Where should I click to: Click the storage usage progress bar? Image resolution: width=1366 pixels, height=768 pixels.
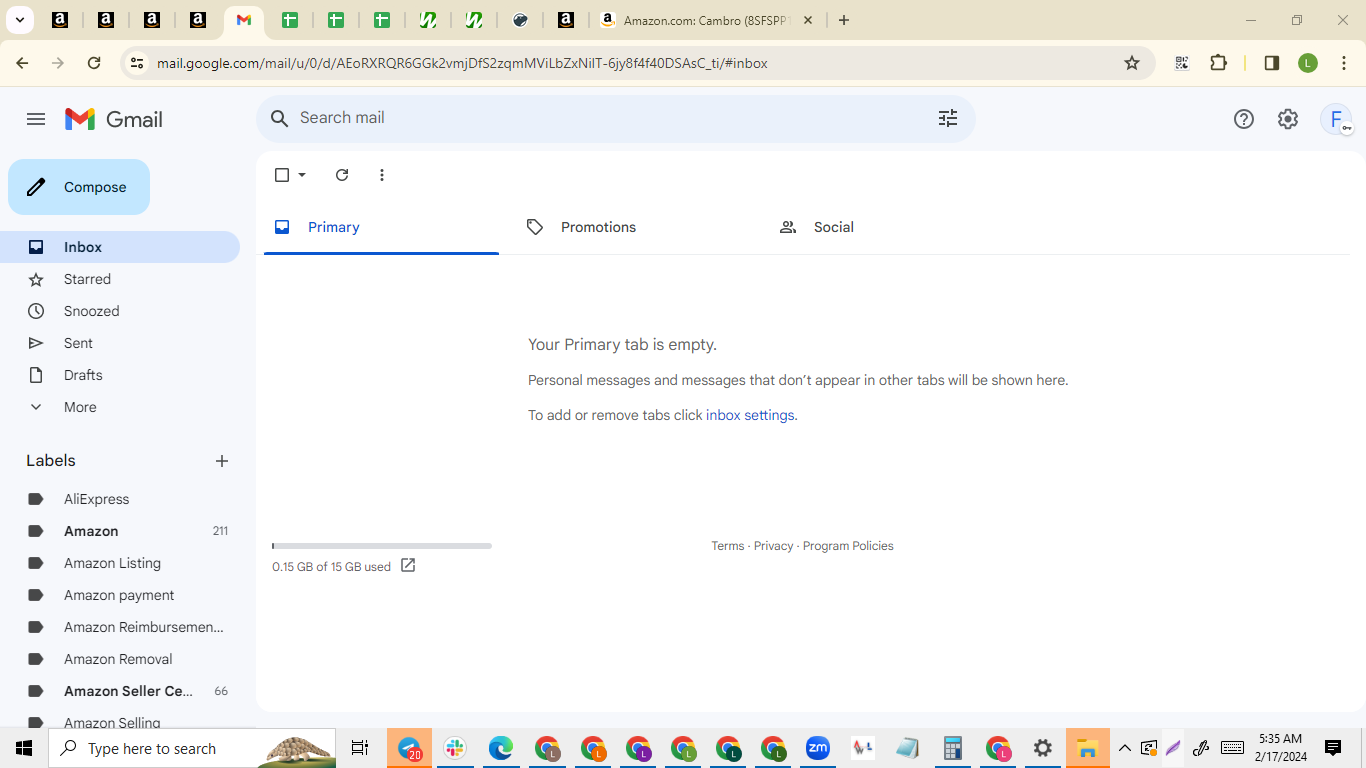click(382, 546)
